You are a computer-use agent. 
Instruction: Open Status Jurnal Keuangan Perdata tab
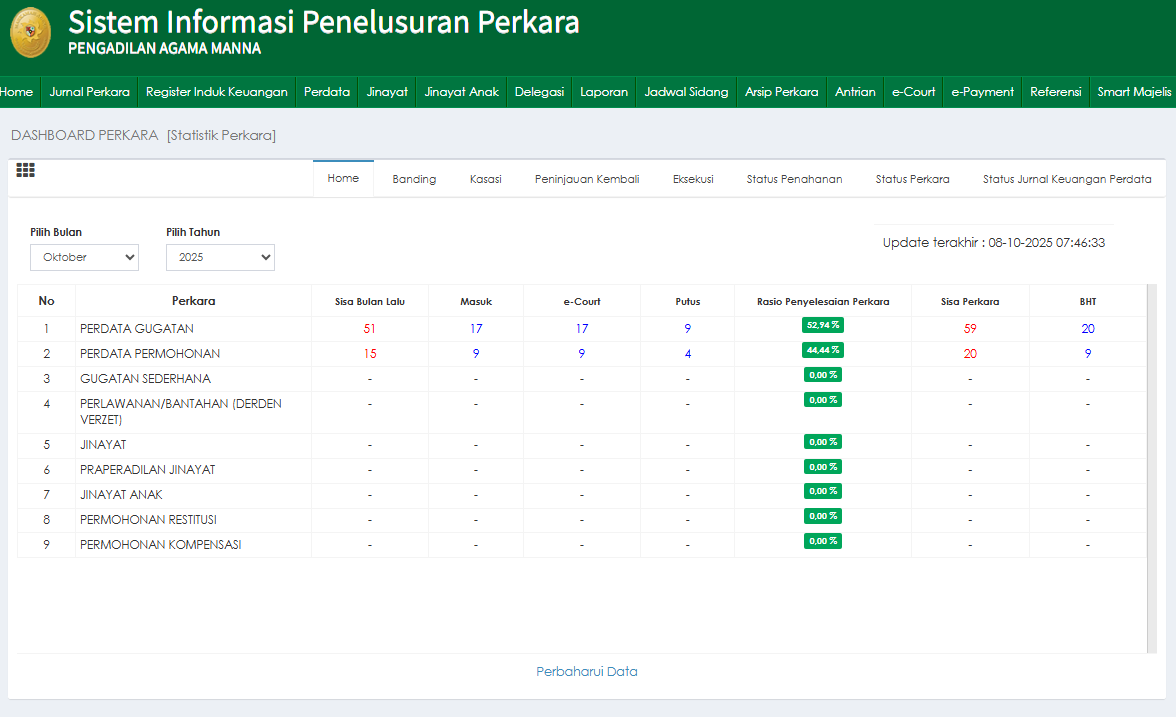[1067, 179]
